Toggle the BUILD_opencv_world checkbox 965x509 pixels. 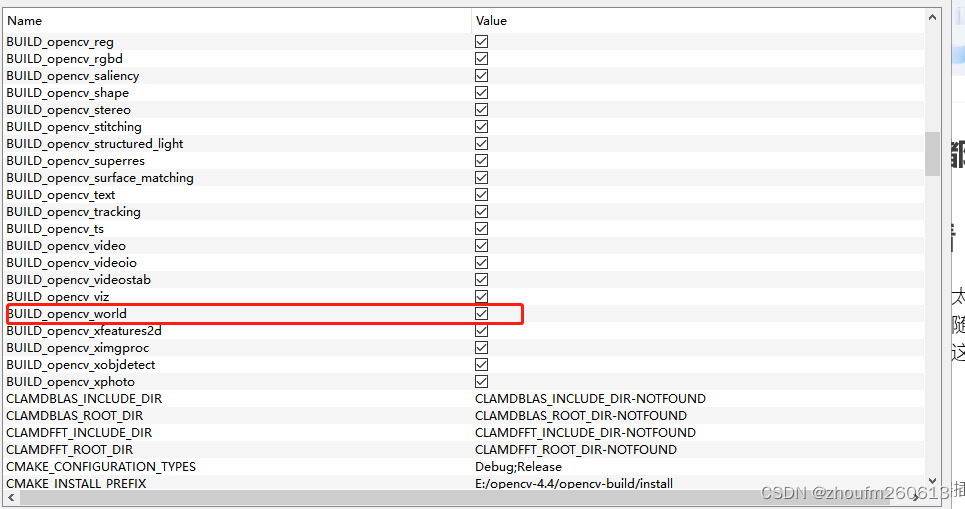pyautogui.click(x=481, y=314)
